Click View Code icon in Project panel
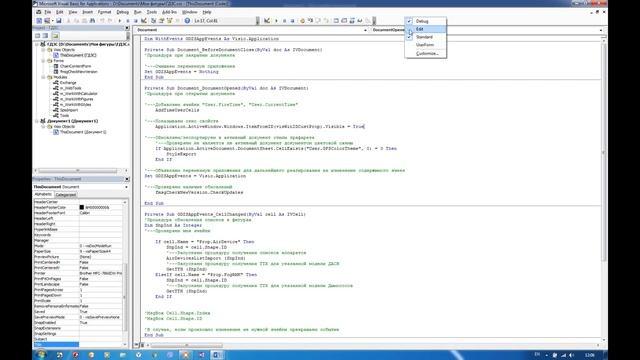This screenshot has height=360, width=640. (38, 36)
